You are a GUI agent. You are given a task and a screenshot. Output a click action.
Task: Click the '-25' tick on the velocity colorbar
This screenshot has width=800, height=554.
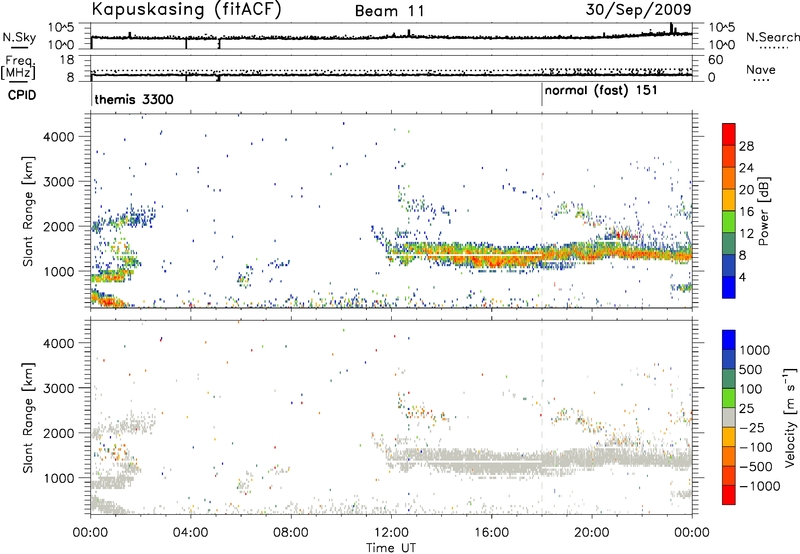(x=752, y=427)
